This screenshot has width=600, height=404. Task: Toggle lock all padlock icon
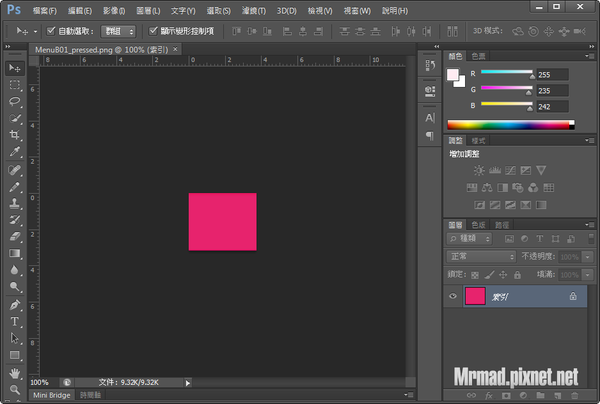point(517,275)
